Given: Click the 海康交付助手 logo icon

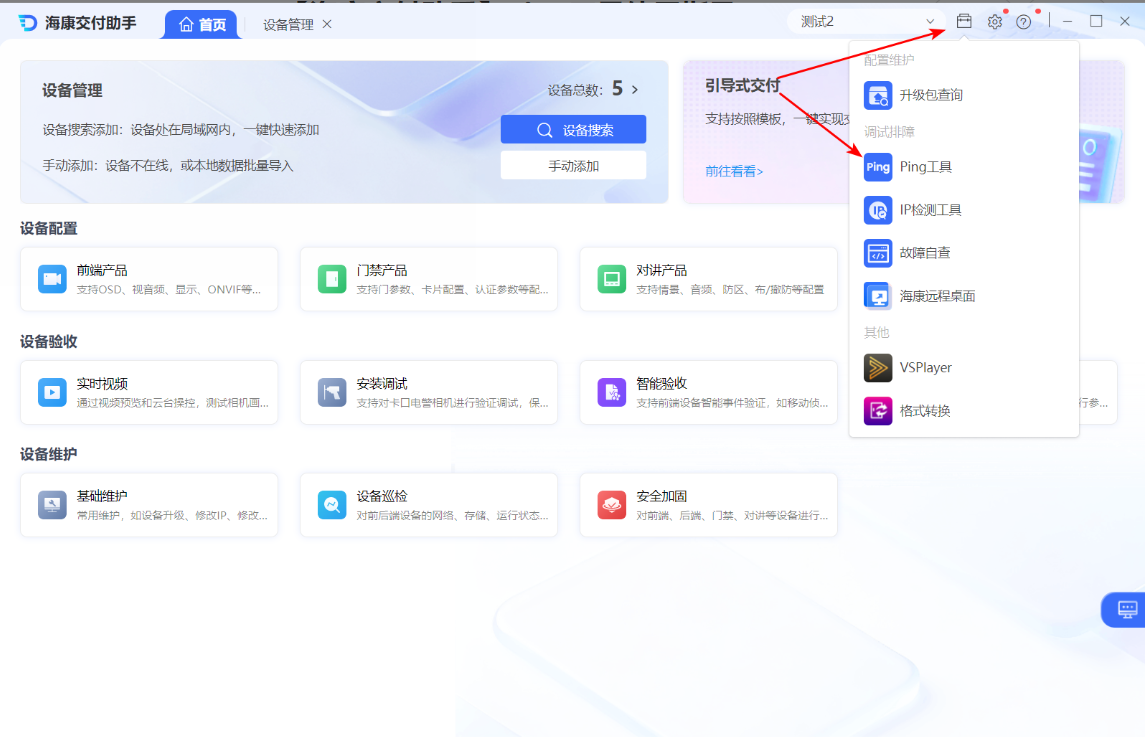Looking at the screenshot, I should [x=28, y=23].
